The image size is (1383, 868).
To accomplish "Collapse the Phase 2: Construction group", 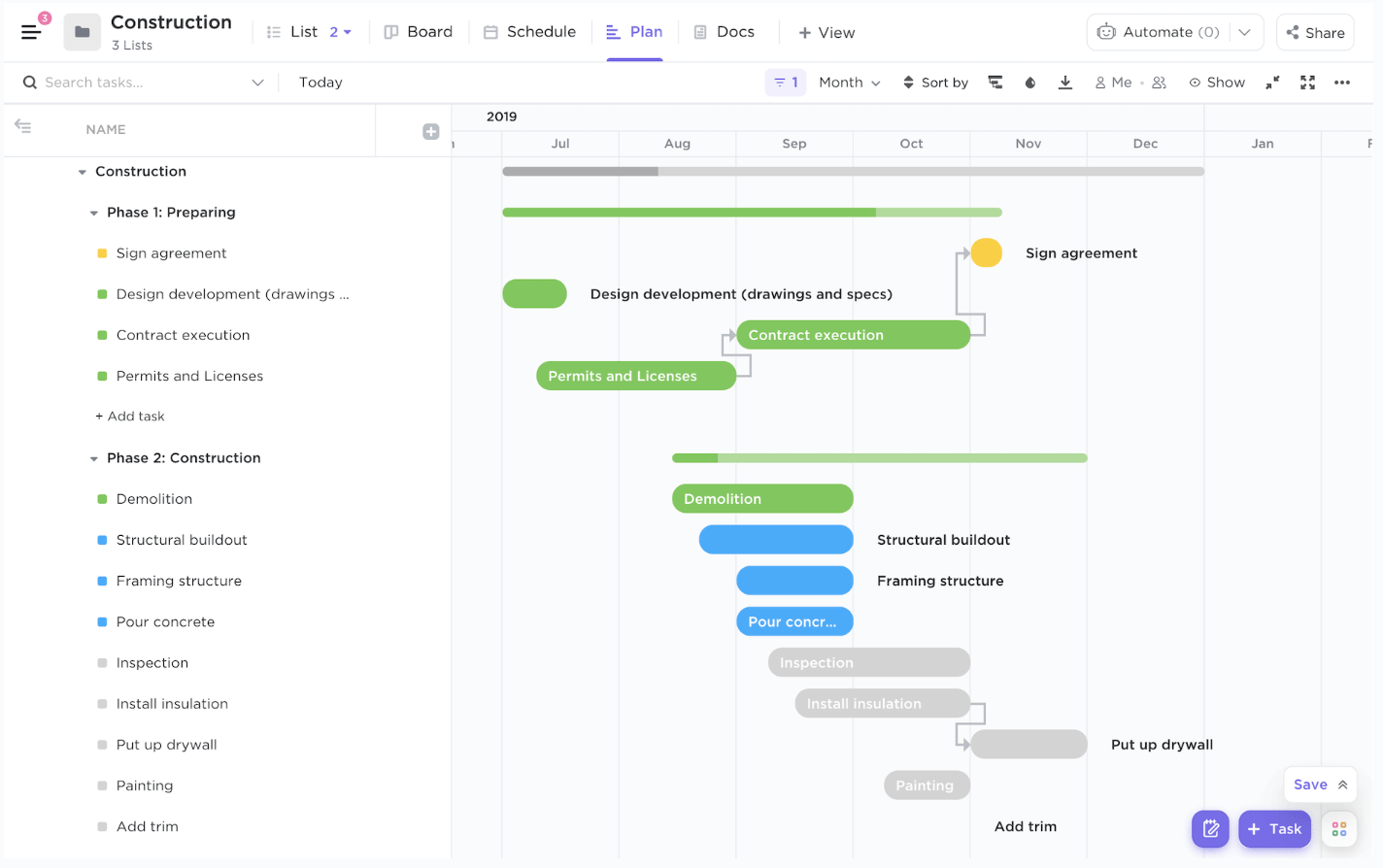I will click(94, 458).
